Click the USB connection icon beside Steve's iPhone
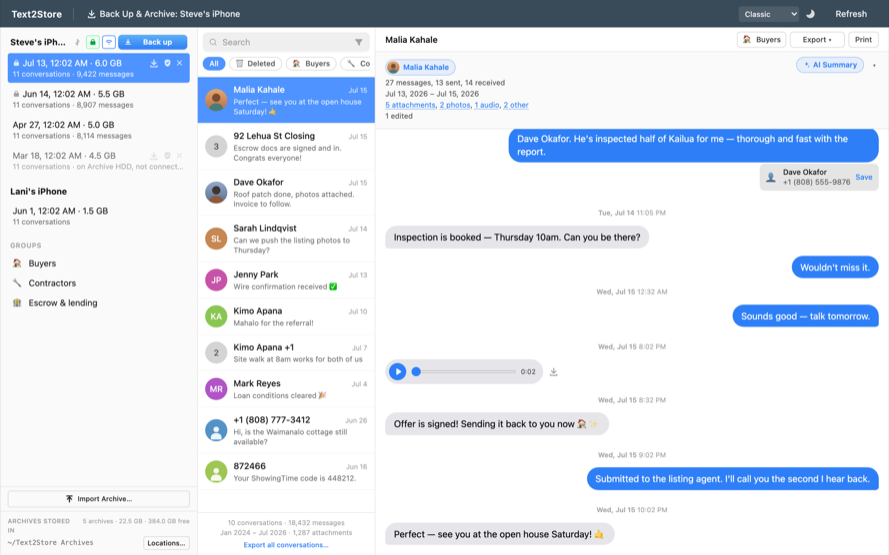The height and width of the screenshot is (555, 889). pos(77,42)
